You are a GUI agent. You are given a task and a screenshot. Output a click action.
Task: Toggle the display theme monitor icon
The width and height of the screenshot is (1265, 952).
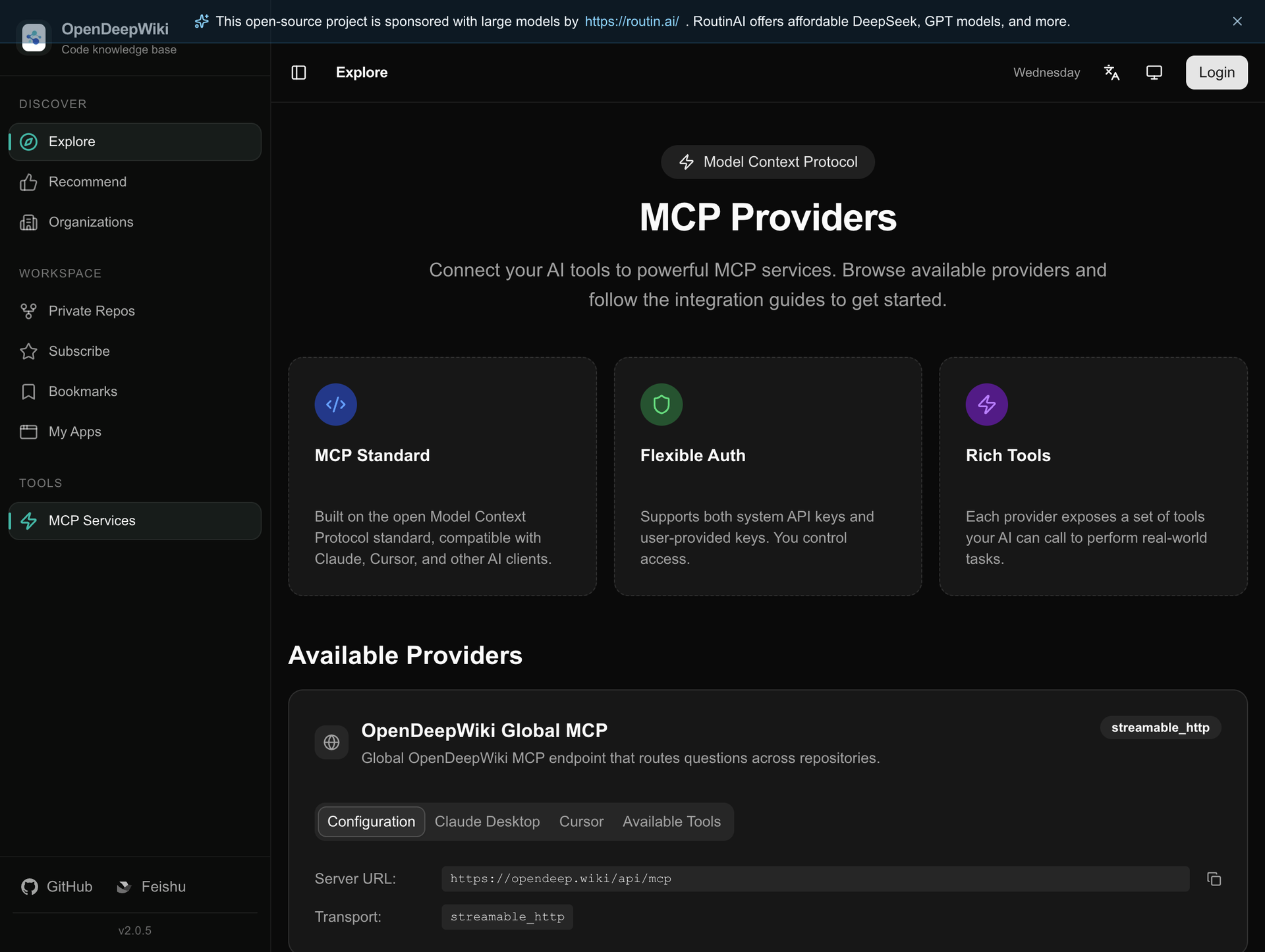click(1154, 72)
